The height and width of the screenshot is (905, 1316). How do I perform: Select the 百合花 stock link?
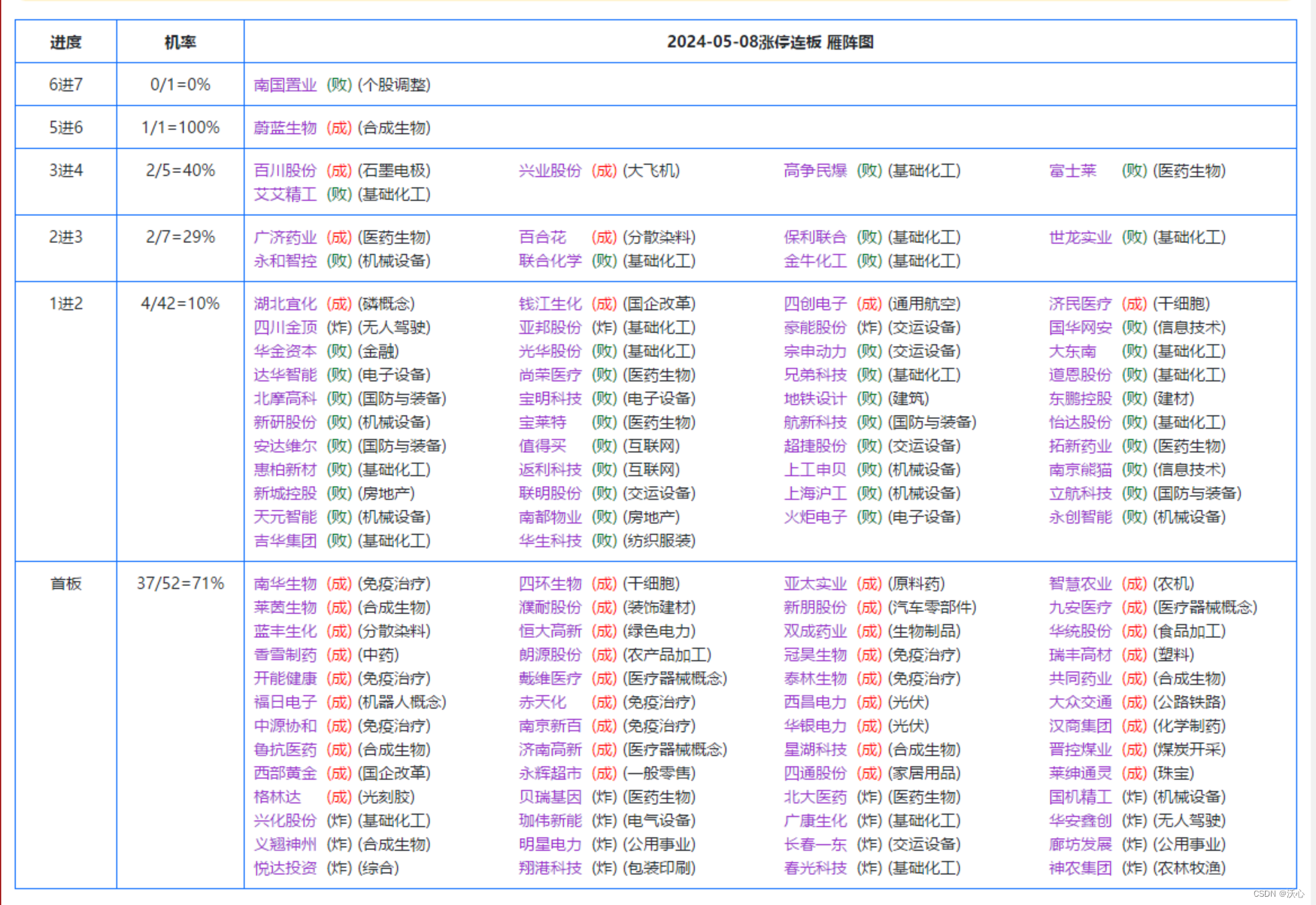pos(542,238)
